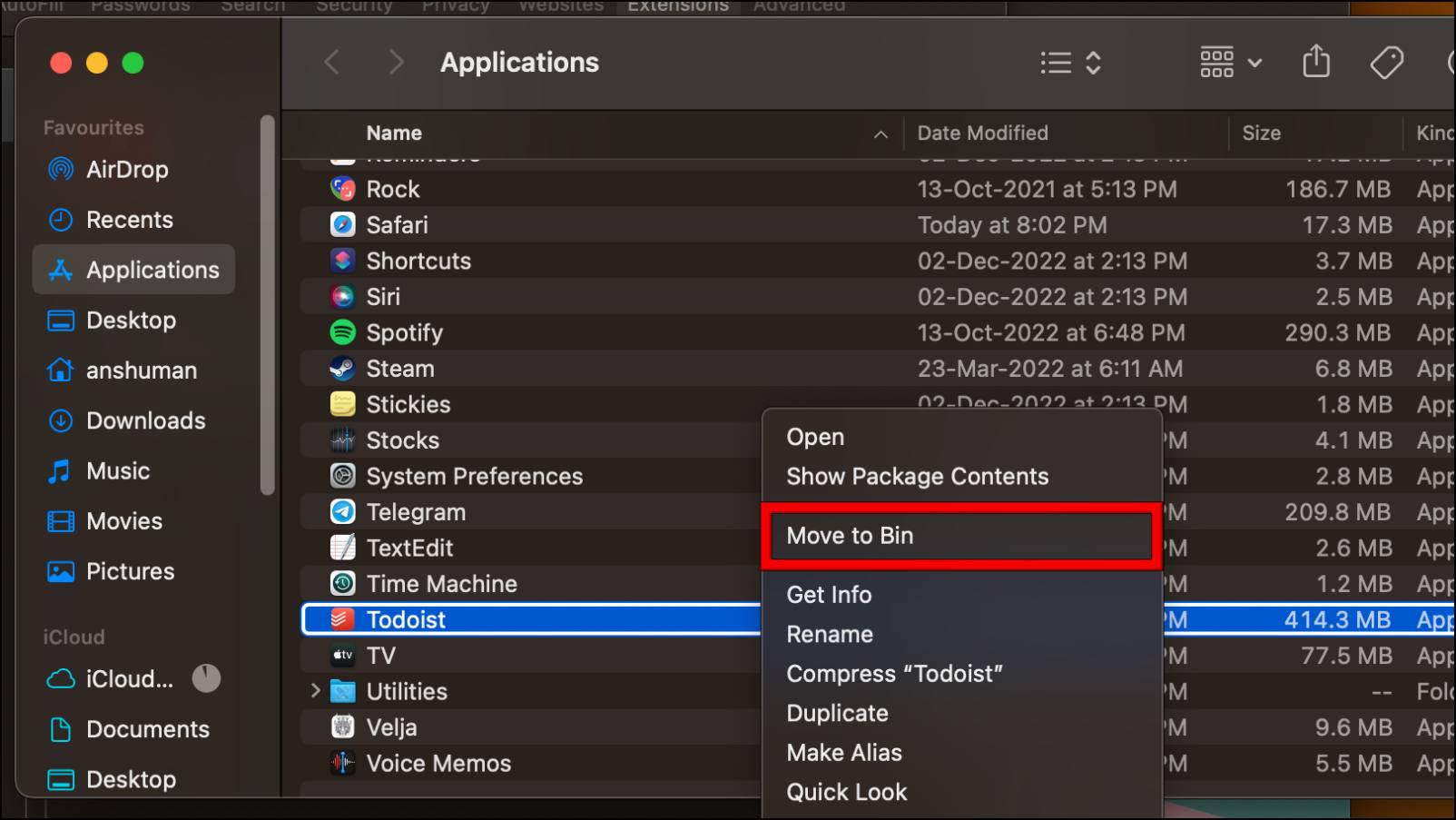
Task: Click "Today at 8:02 PM" date
Action: 1012,224
